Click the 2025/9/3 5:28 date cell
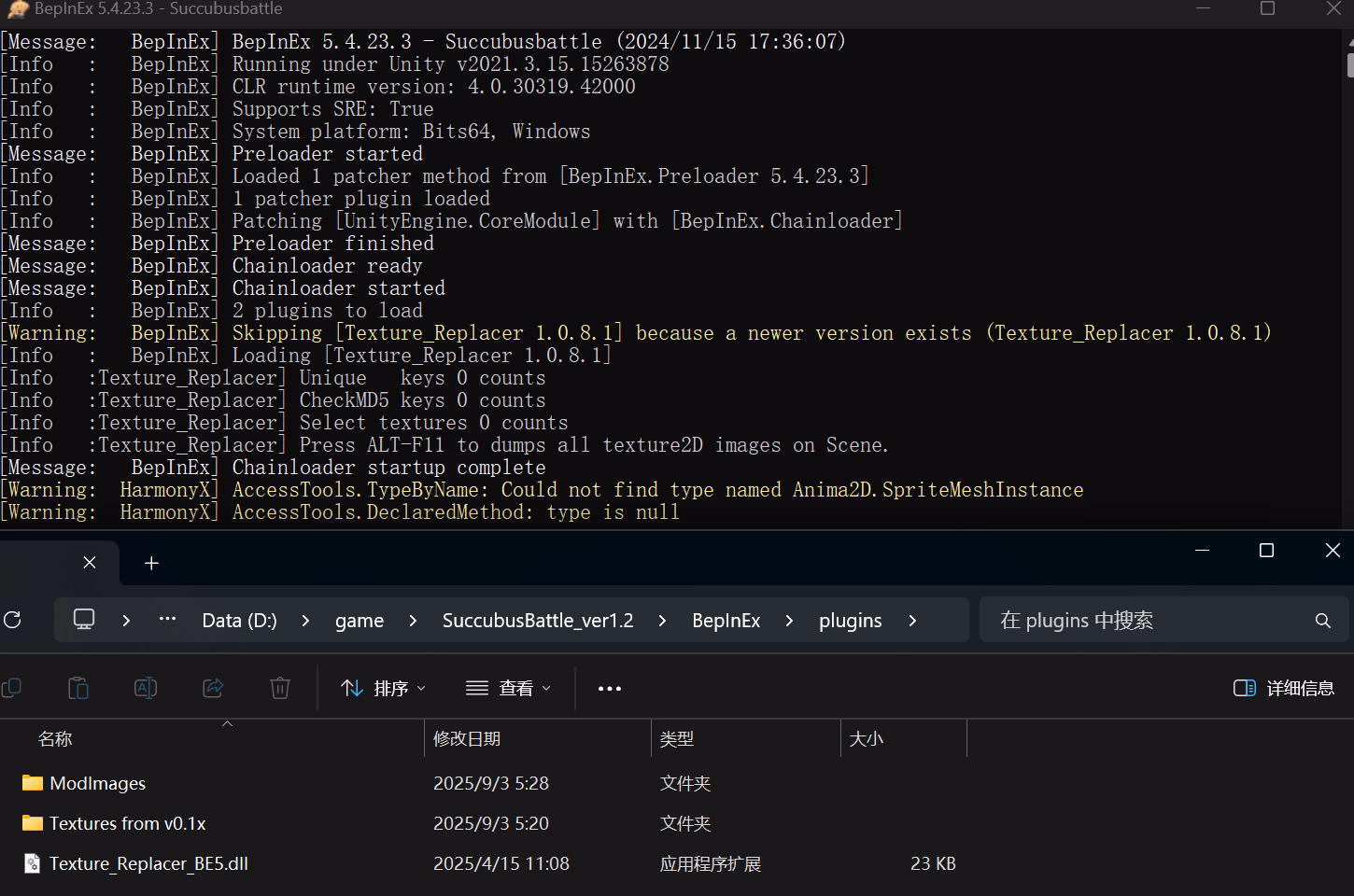 coord(491,783)
